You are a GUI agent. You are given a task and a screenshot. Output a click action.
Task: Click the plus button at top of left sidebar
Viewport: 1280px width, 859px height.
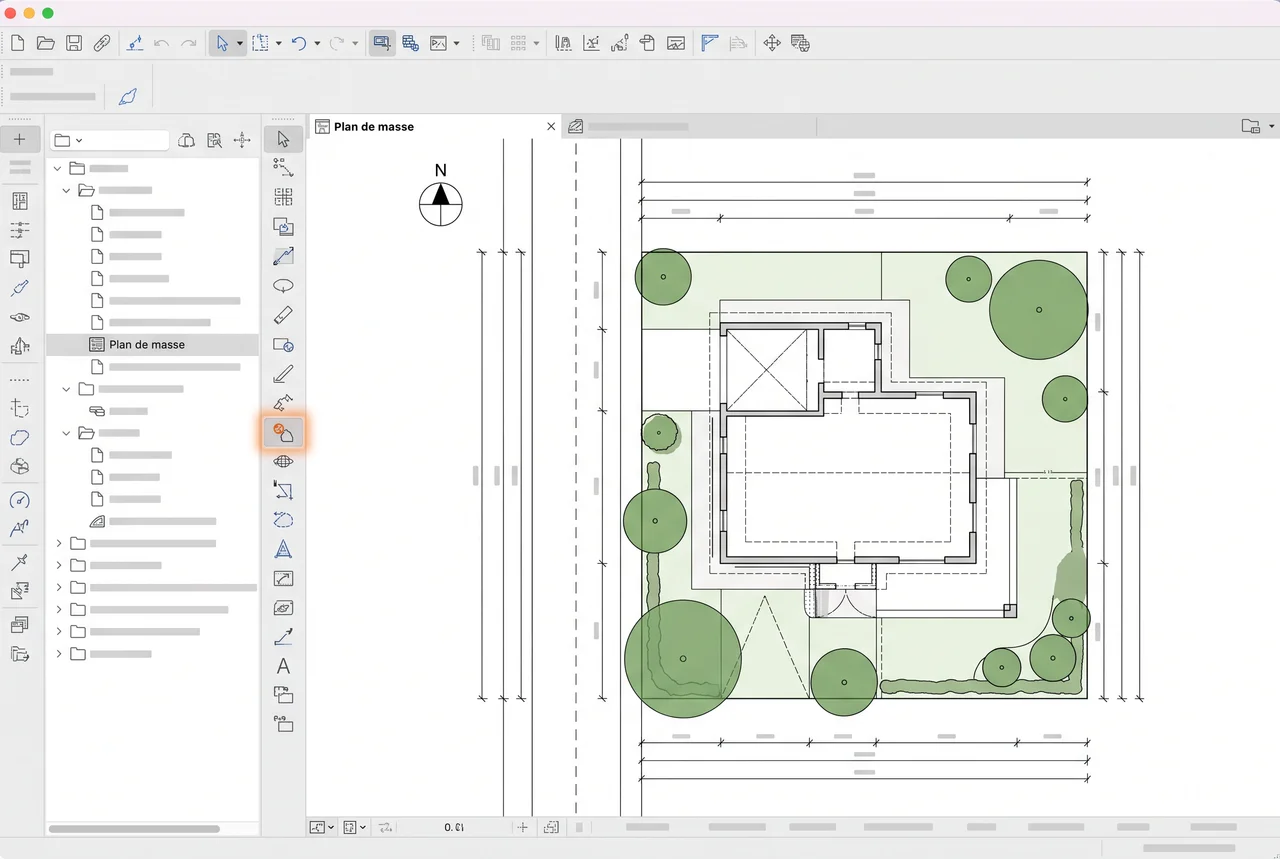click(19, 139)
